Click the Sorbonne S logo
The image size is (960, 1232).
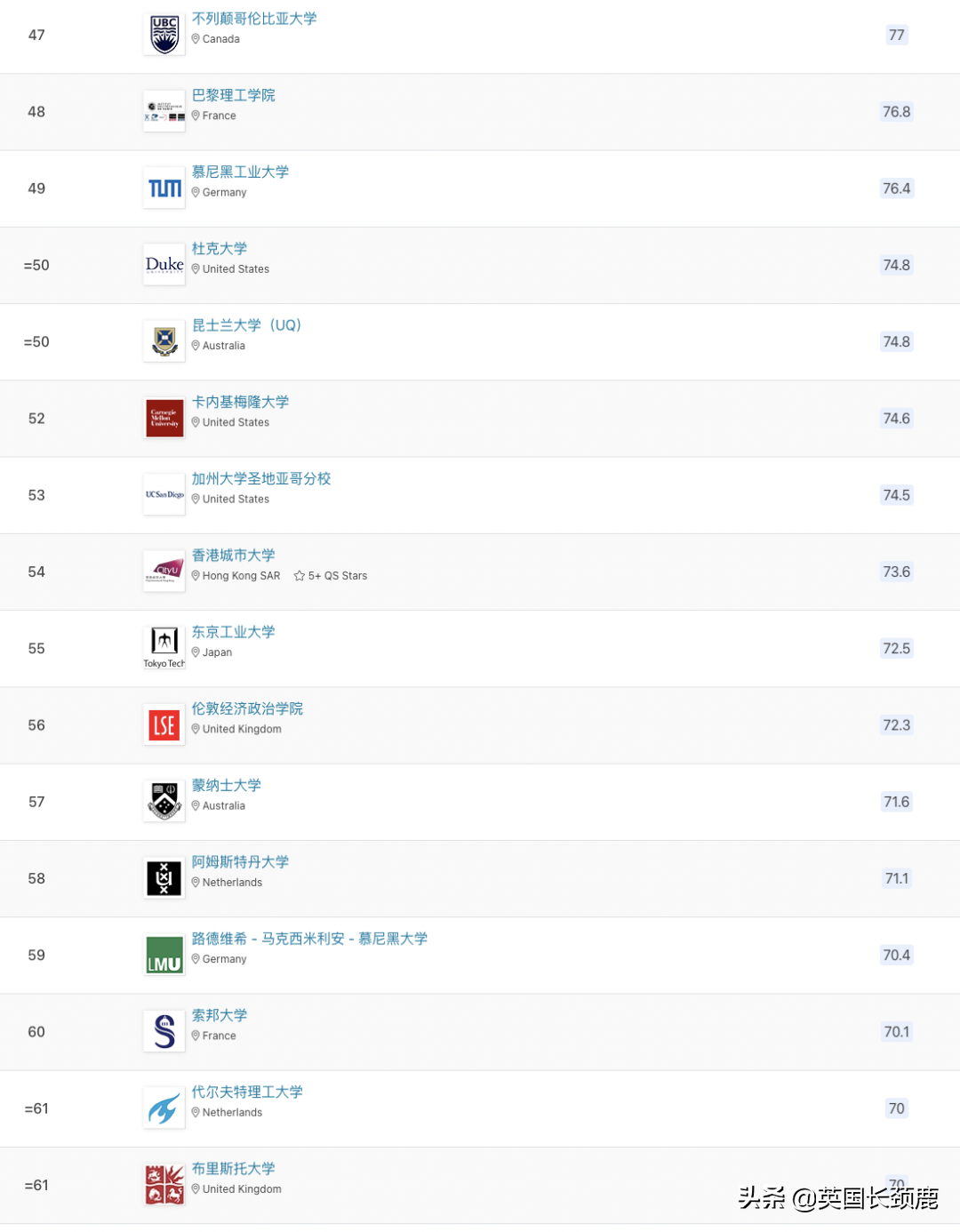(164, 1032)
